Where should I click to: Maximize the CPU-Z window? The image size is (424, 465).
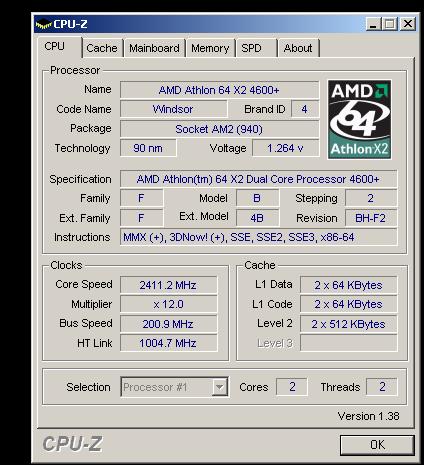(390, 24)
